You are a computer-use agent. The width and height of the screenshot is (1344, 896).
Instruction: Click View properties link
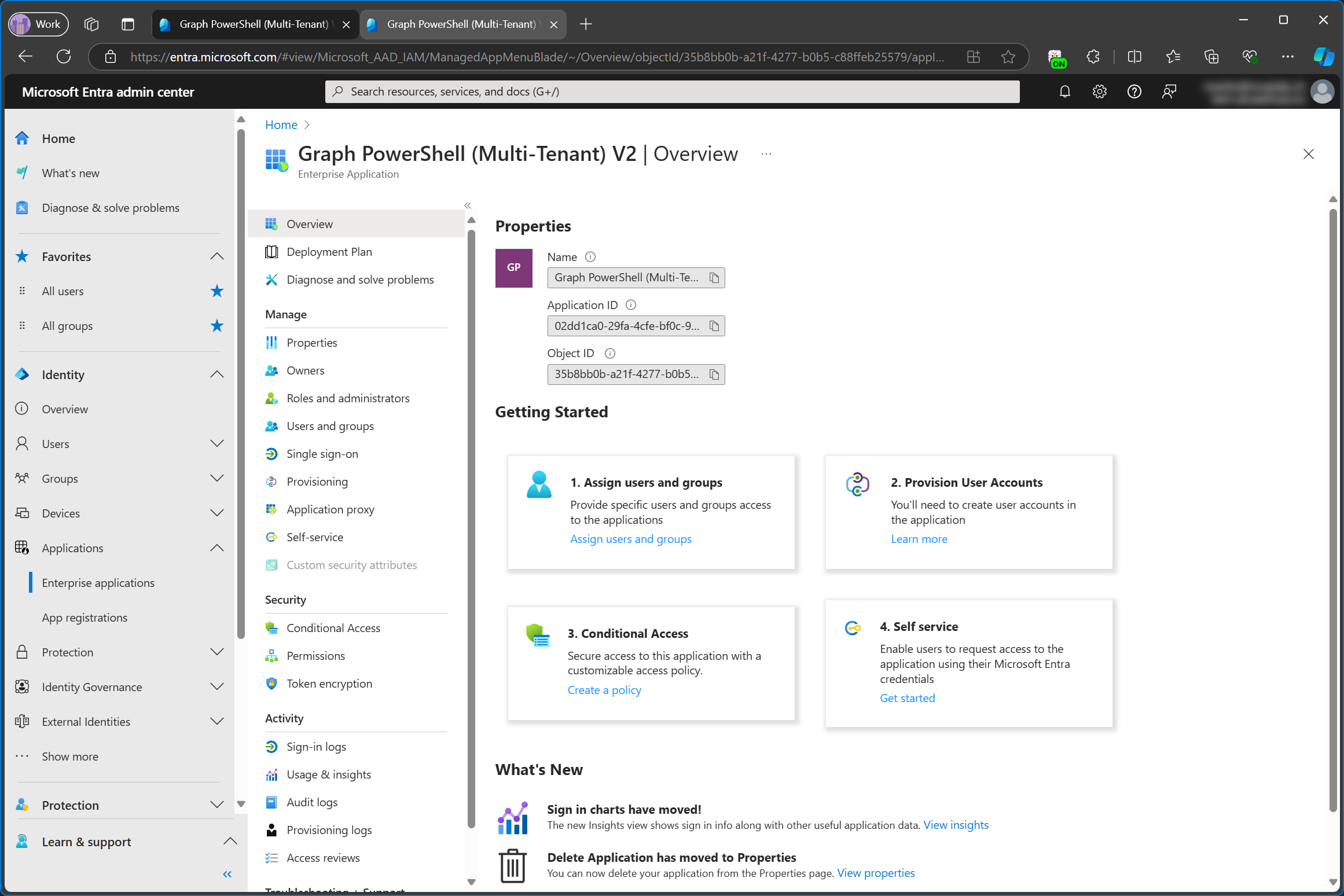tap(876, 873)
